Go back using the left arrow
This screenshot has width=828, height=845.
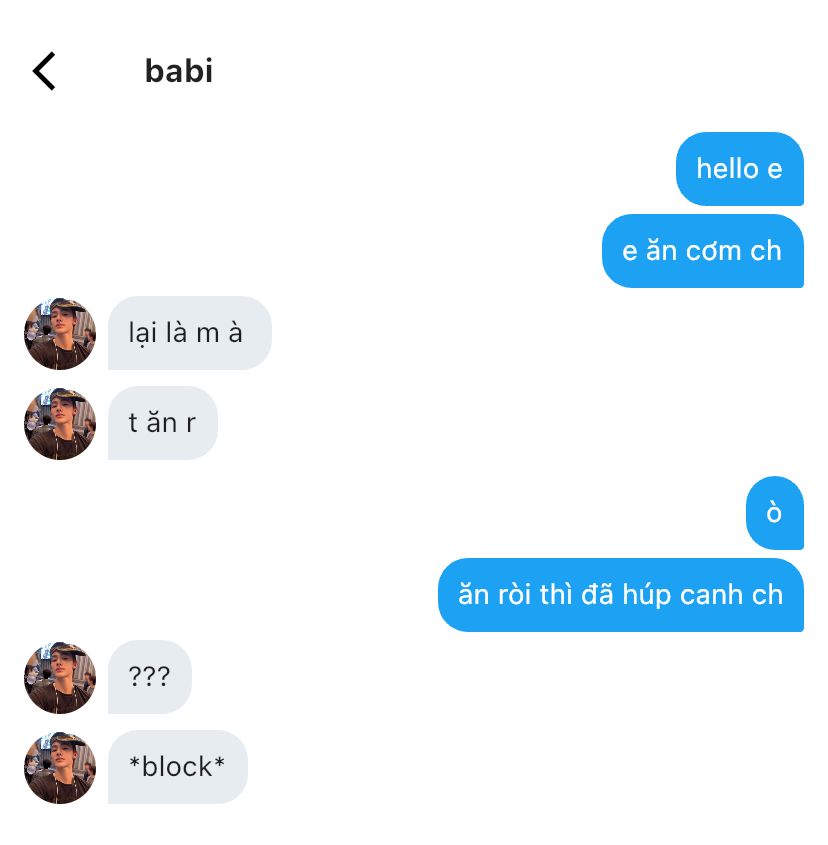pyautogui.click(x=44, y=71)
